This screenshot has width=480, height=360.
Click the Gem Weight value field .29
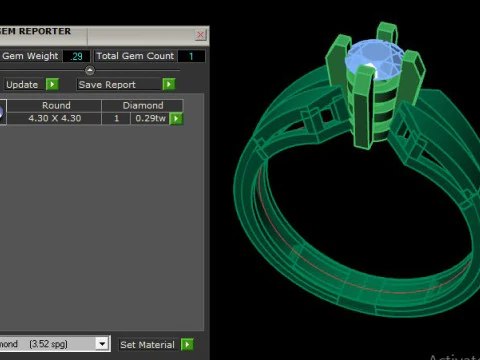(76, 56)
